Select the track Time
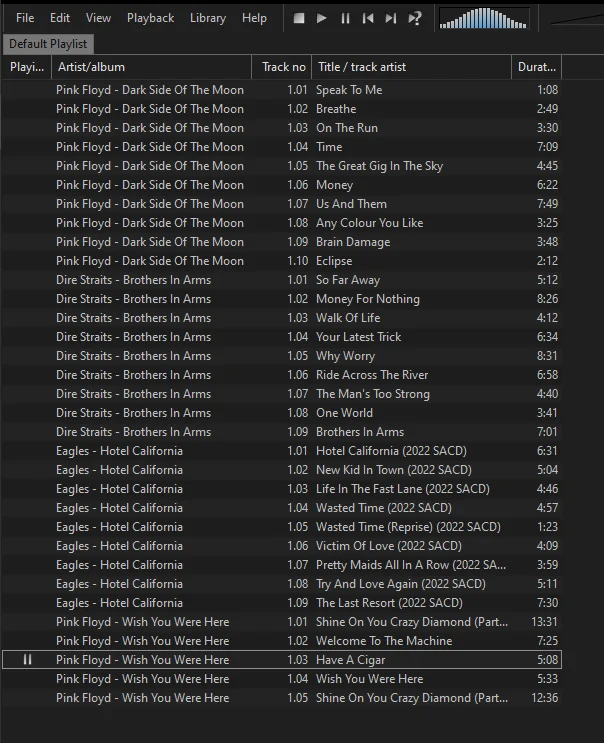Screen dimensions: 604x743 point(282,146)
